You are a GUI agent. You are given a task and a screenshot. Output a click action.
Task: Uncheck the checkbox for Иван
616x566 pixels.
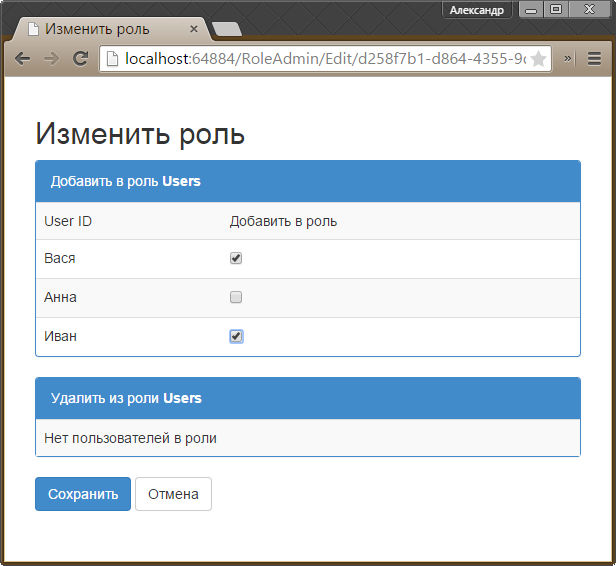point(236,336)
